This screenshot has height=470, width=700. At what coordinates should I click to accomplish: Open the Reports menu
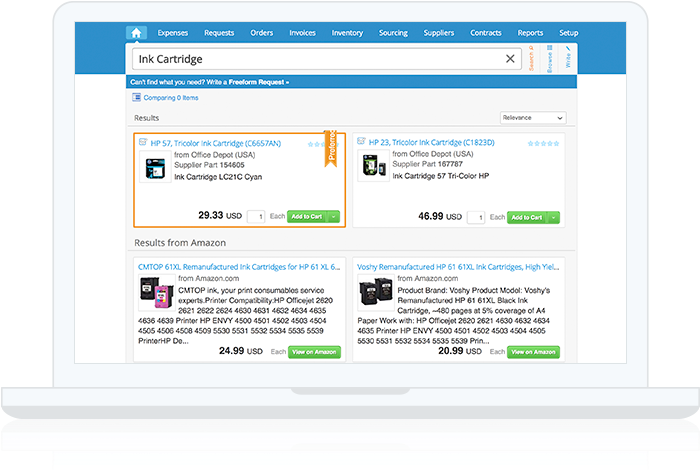click(x=530, y=33)
